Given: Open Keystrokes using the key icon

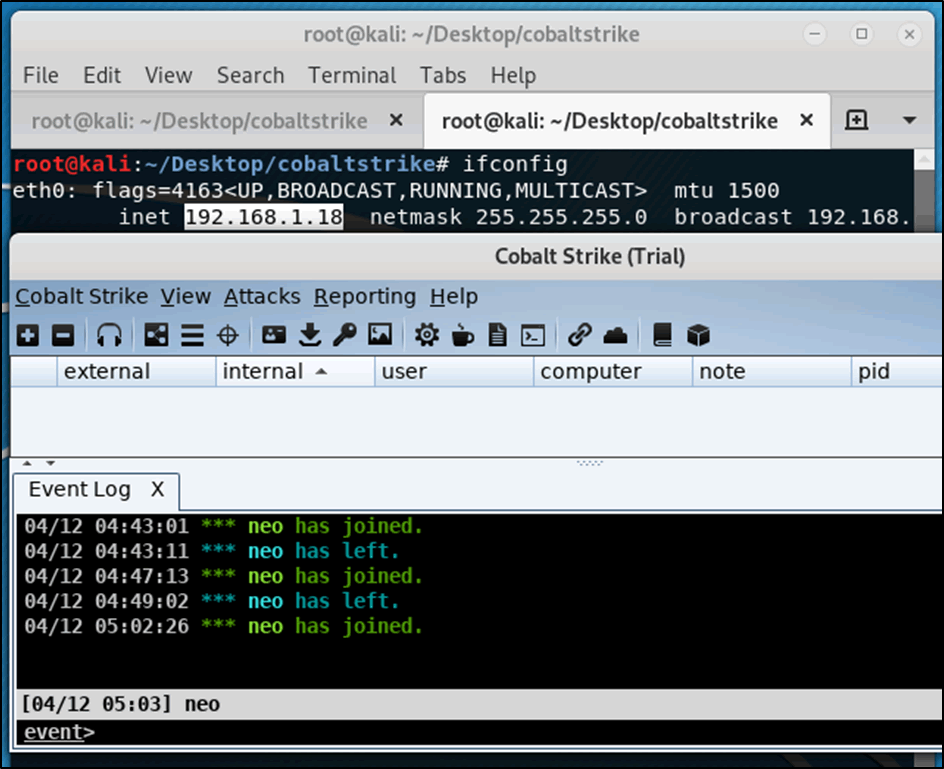Looking at the screenshot, I should pos(344,335).
